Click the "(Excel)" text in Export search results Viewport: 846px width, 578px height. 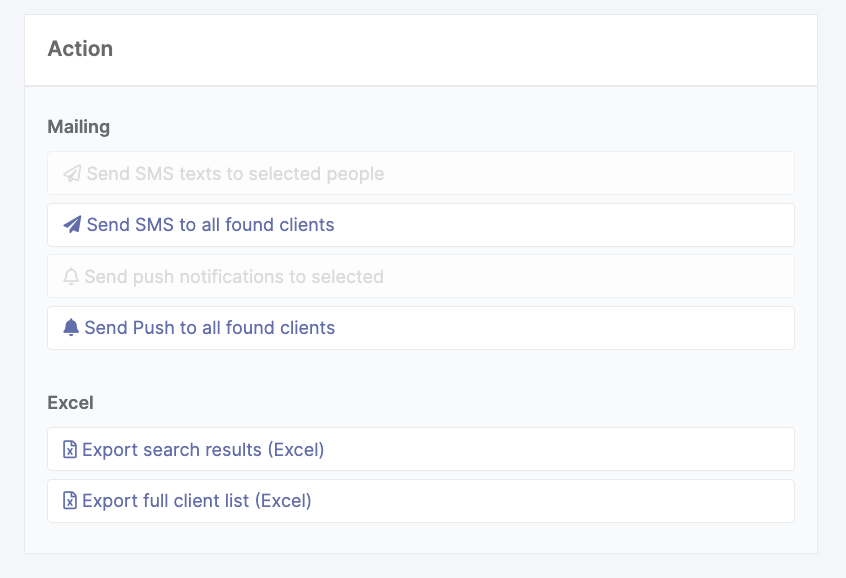[296, 450]
